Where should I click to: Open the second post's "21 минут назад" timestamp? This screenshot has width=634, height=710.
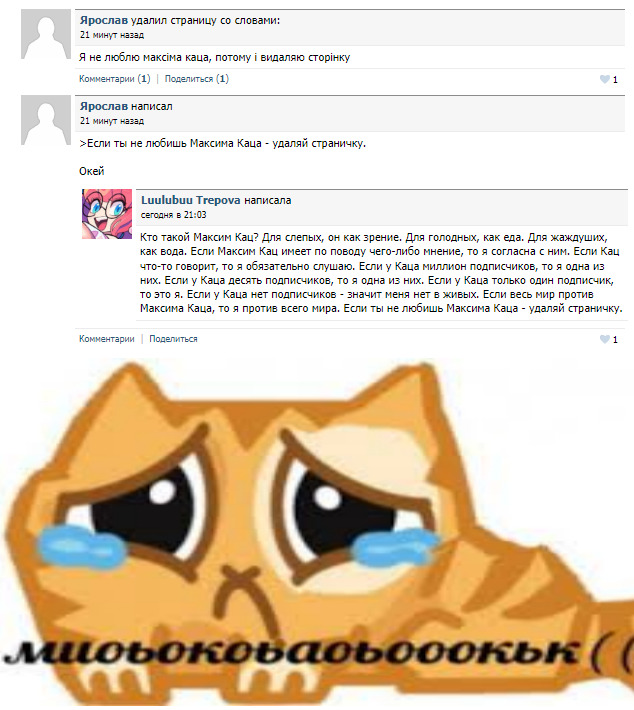[112, 121]
